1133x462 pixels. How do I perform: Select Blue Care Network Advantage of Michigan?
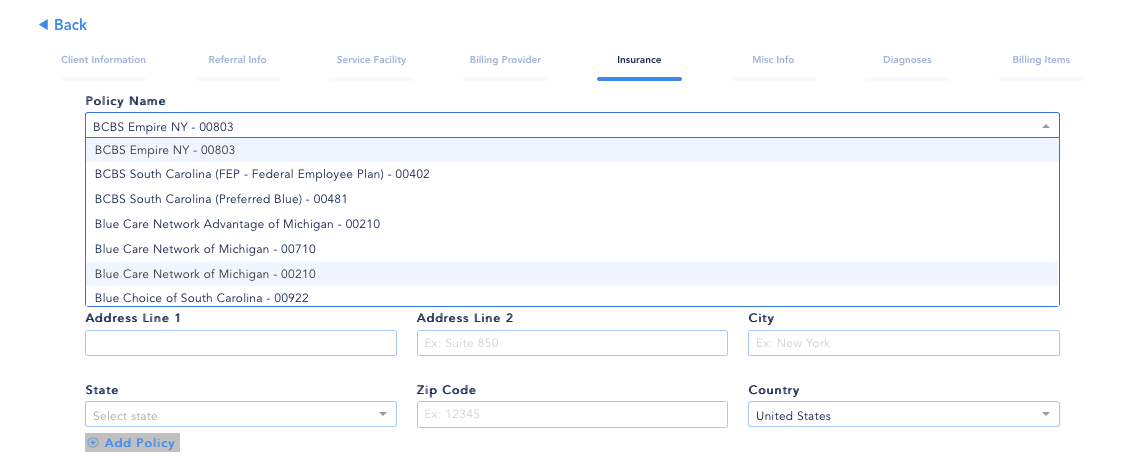pos(572,224)
